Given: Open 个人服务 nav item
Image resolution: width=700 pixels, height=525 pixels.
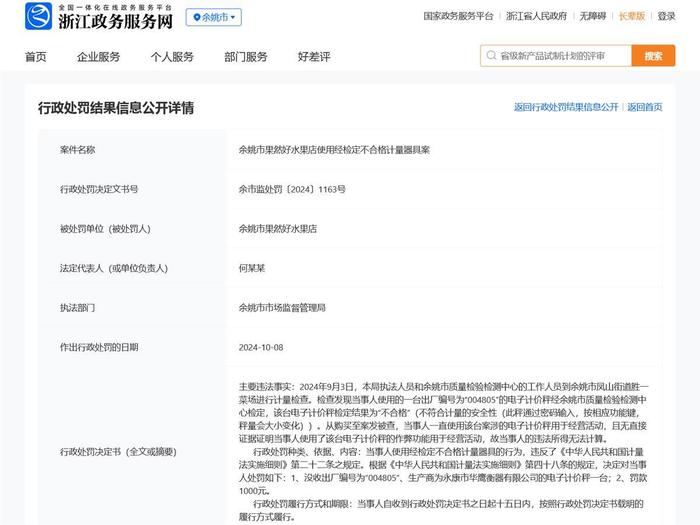Looking at the screenshot, I should coord(172,57).
